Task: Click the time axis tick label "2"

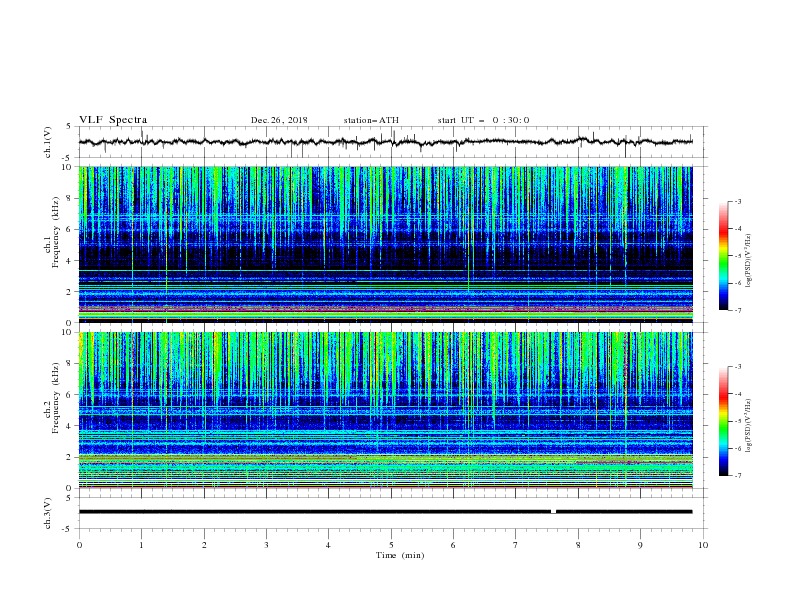Action: click(204, 545)
